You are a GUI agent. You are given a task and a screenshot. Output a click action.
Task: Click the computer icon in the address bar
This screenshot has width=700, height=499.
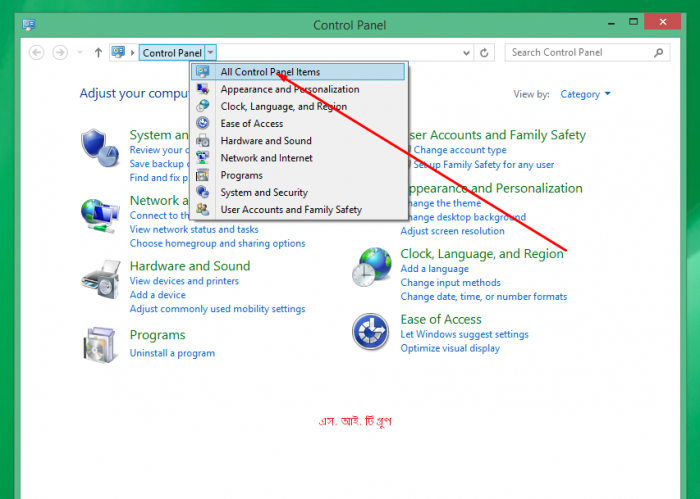pos(118,52)
